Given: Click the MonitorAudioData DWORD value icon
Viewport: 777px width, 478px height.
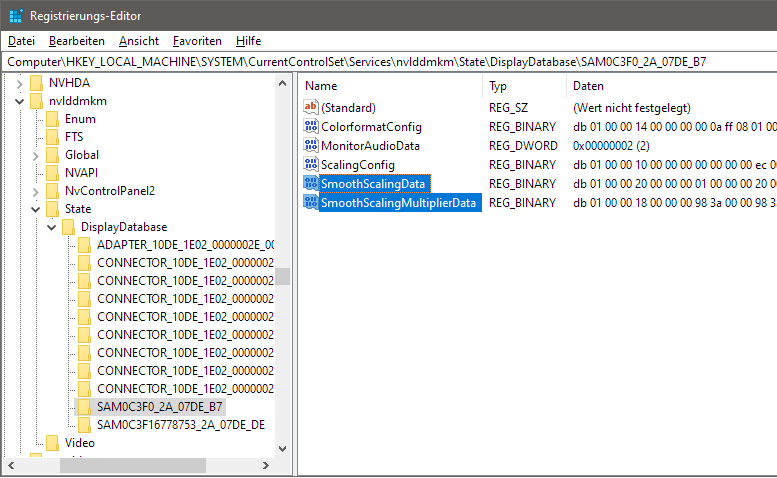Looking at the screenshot, I should 310,146.
